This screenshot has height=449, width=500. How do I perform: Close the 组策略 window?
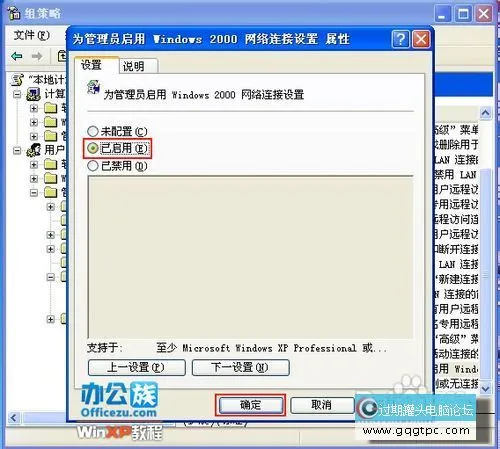[484, 14]
